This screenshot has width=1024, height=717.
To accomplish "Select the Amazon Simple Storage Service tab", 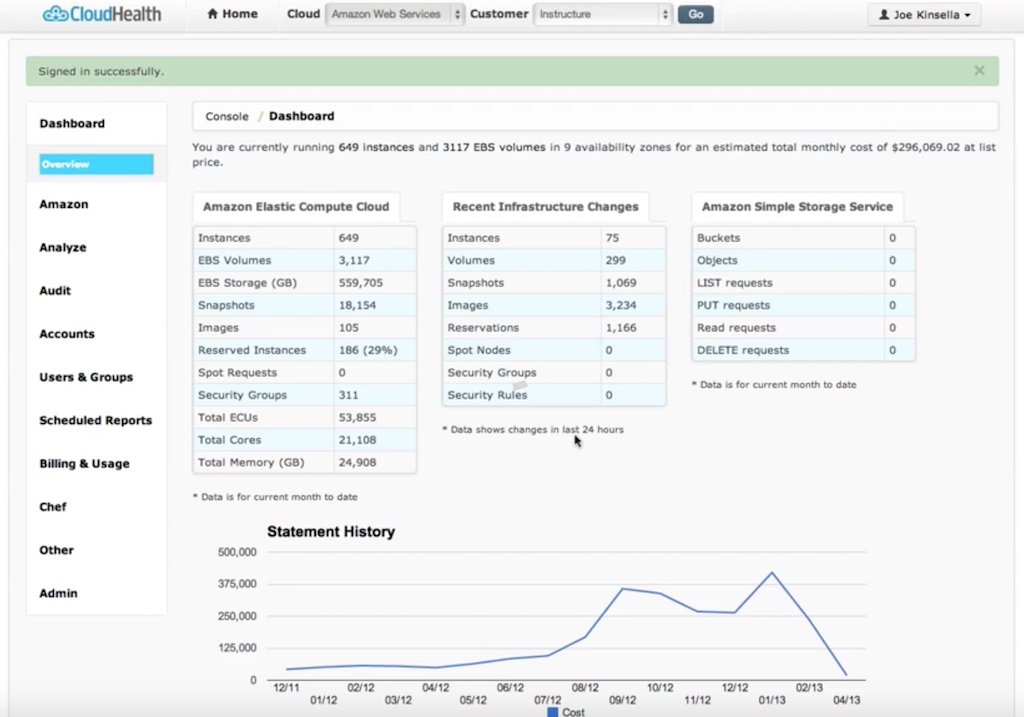I will [797, 207].
